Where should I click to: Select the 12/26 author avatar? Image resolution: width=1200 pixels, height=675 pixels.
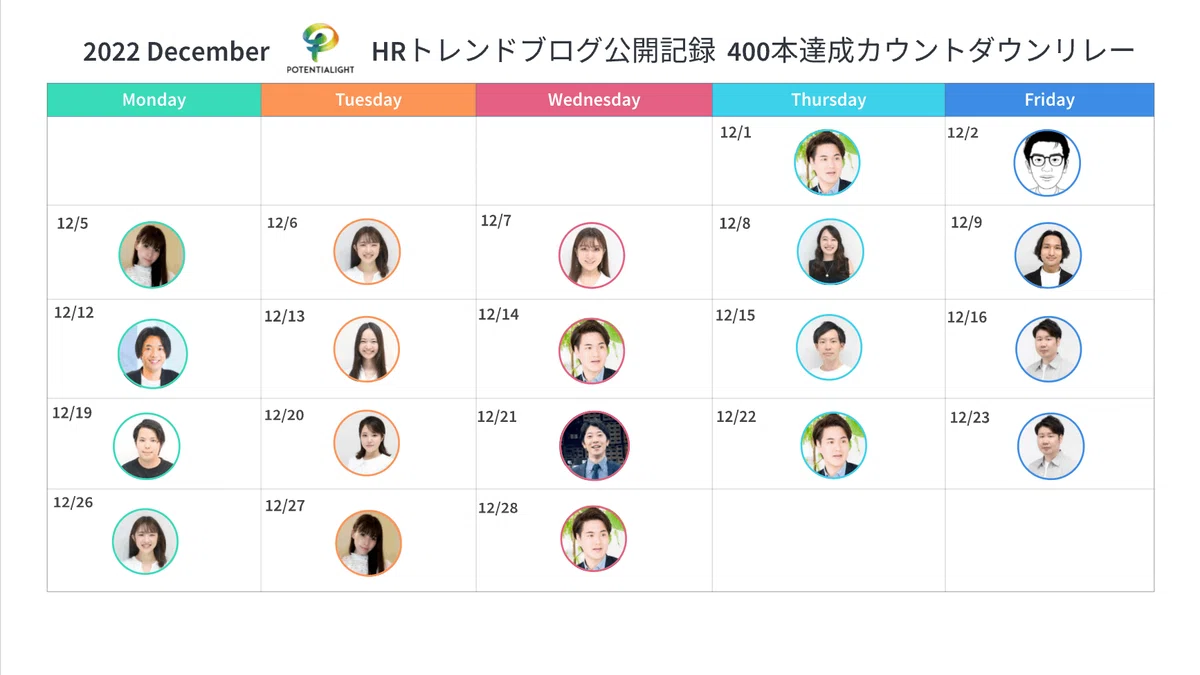145,541
